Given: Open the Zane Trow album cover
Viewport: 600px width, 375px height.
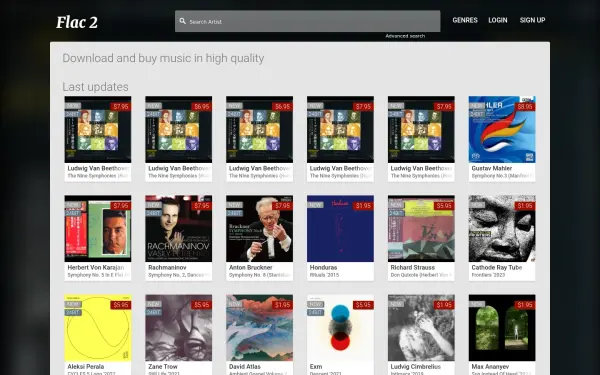Looking at the screenshot, I should click(x=179, y=328).
